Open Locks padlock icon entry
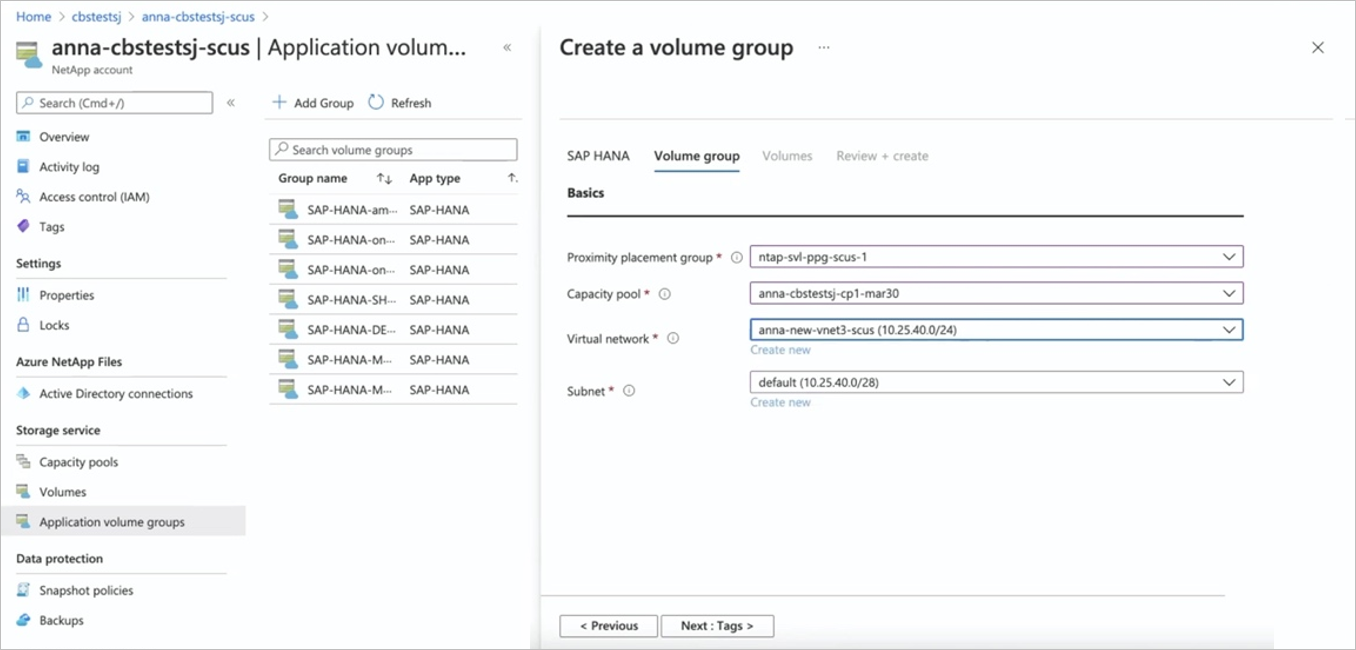This screenshot has height=650, width=1356. pos(24,325)
